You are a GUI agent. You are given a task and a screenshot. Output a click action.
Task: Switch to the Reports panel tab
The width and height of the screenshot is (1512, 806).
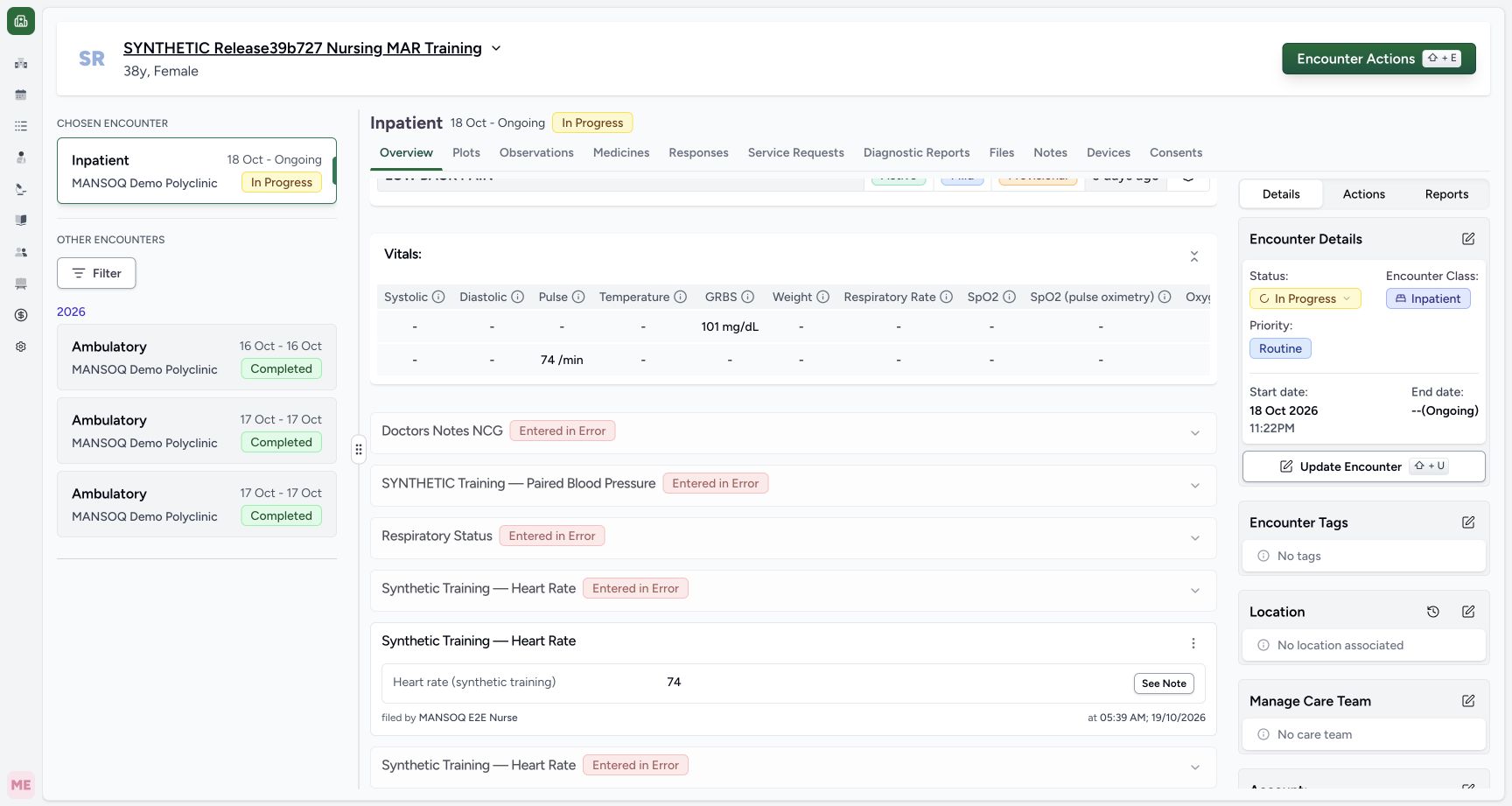(x=1446, y=194)
